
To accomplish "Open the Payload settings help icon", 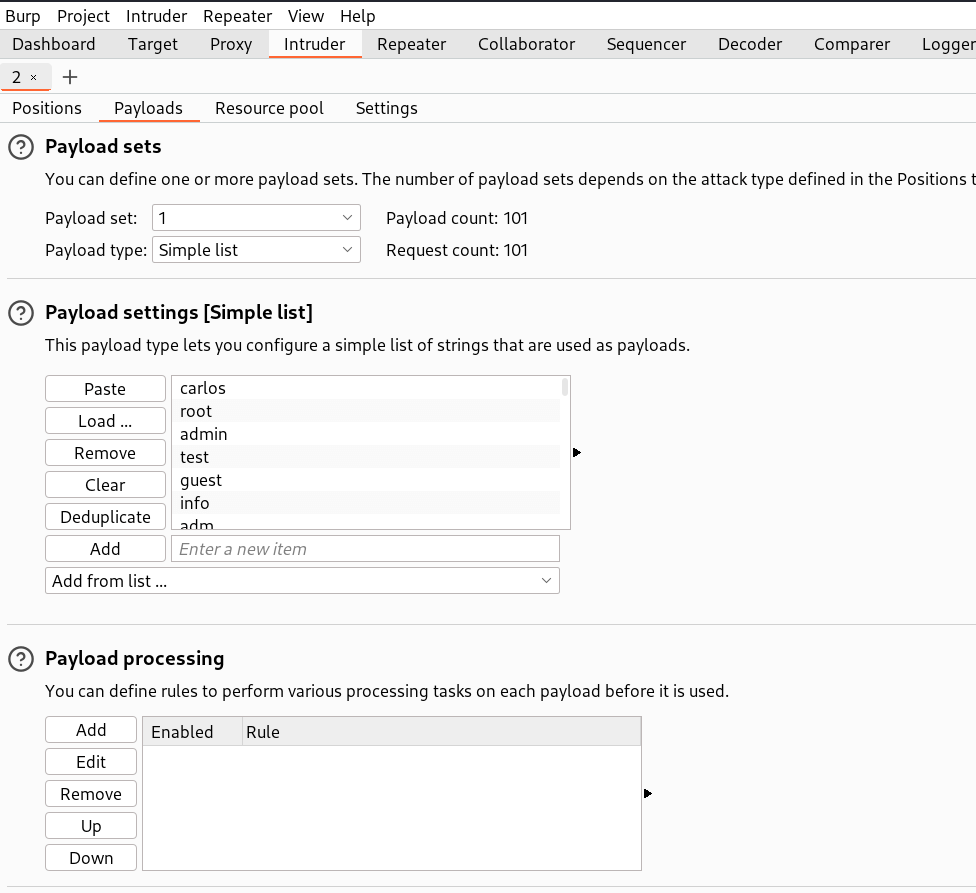I will pyautogui.click(x=21, y=313).
